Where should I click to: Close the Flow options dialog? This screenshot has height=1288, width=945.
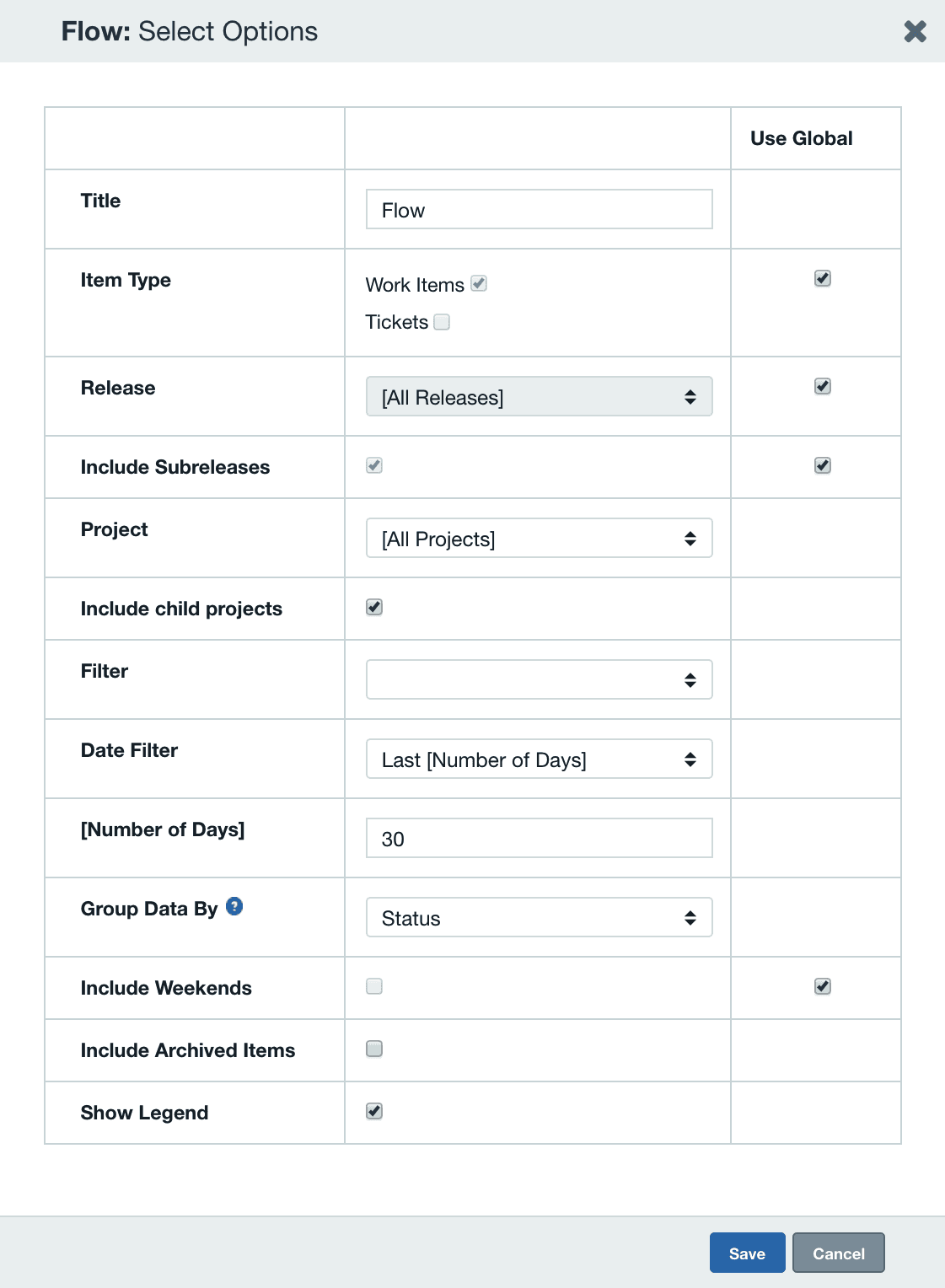[915, 31]
